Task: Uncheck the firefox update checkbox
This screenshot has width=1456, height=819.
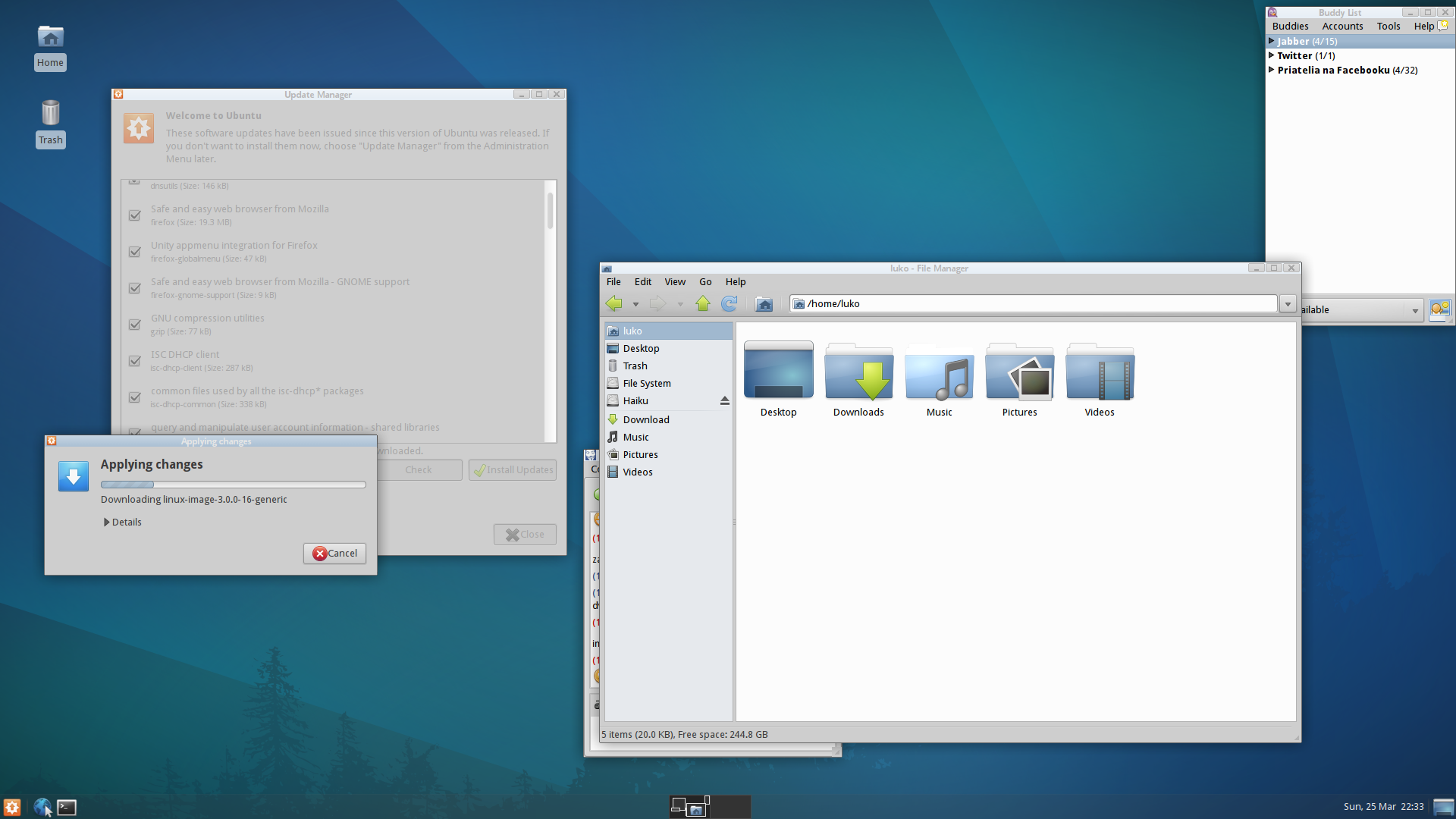Action: point(135,215)
